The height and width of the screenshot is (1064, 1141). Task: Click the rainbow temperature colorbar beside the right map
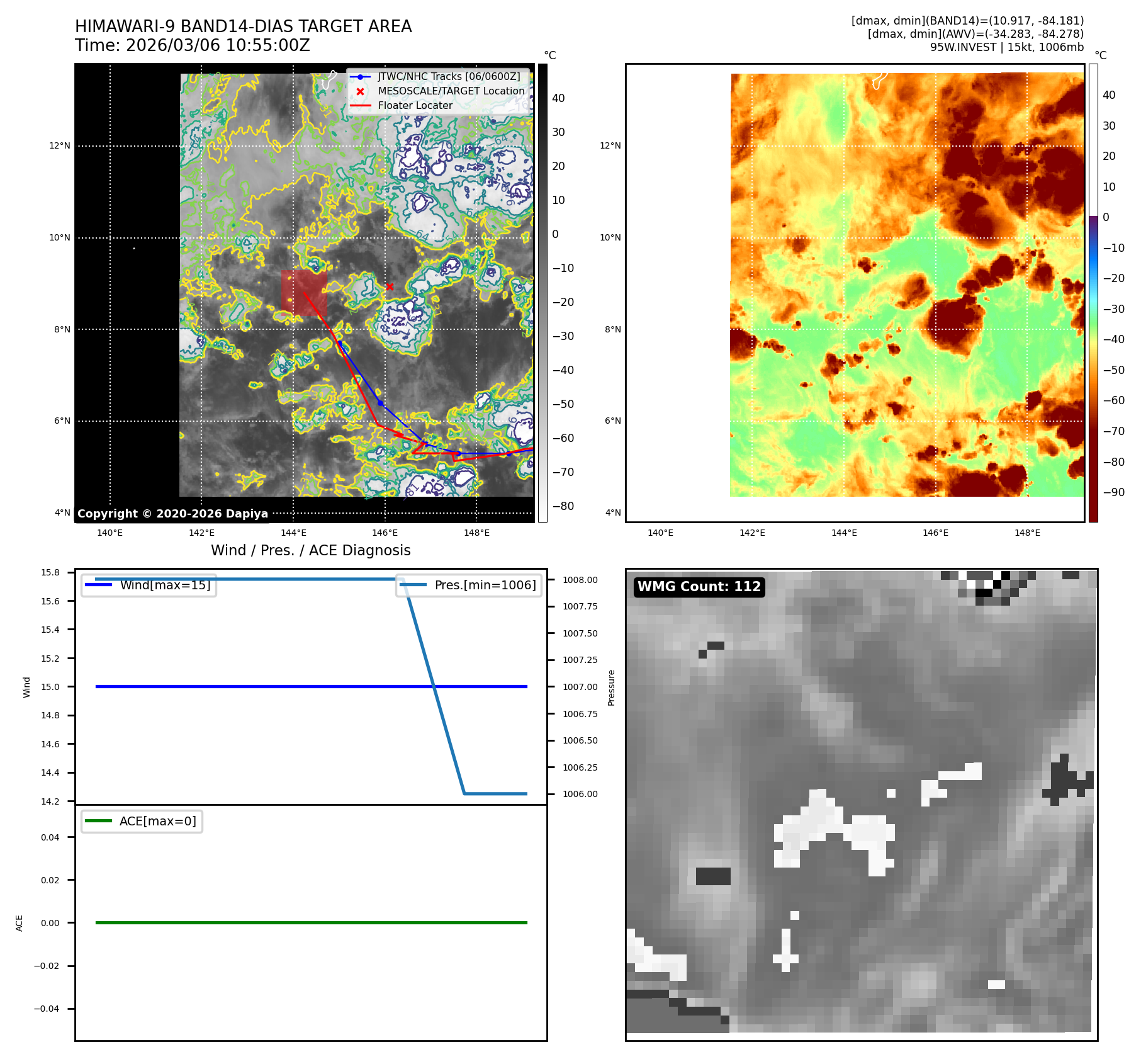pos(1093,293)
